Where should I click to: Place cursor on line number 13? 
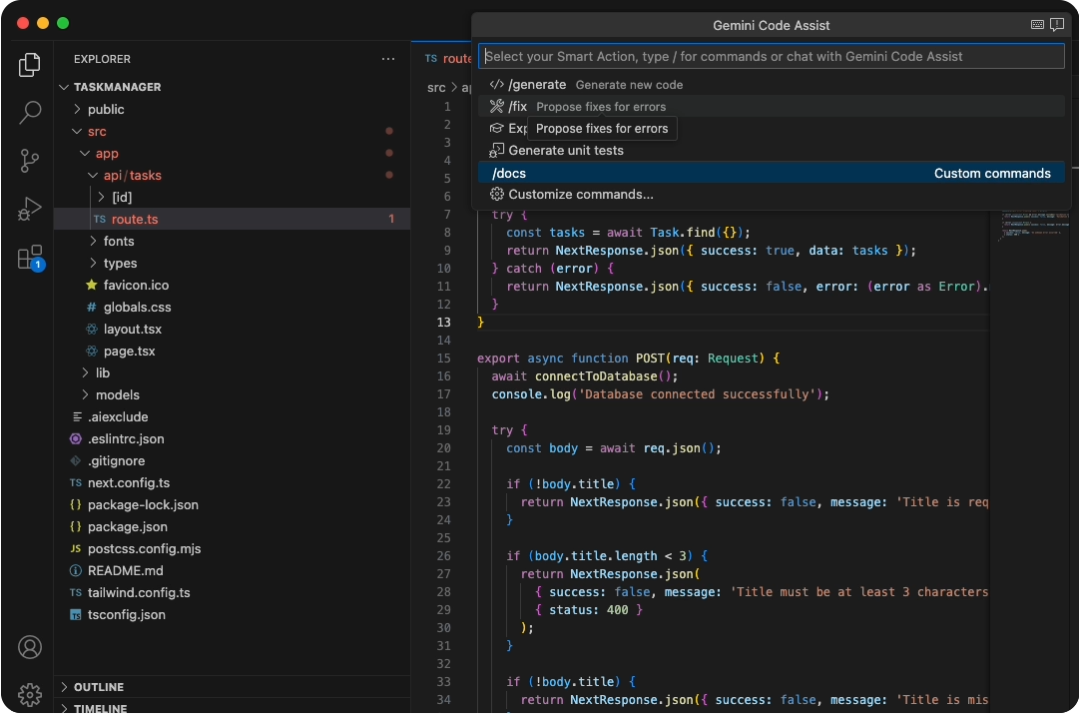[444, 322]
